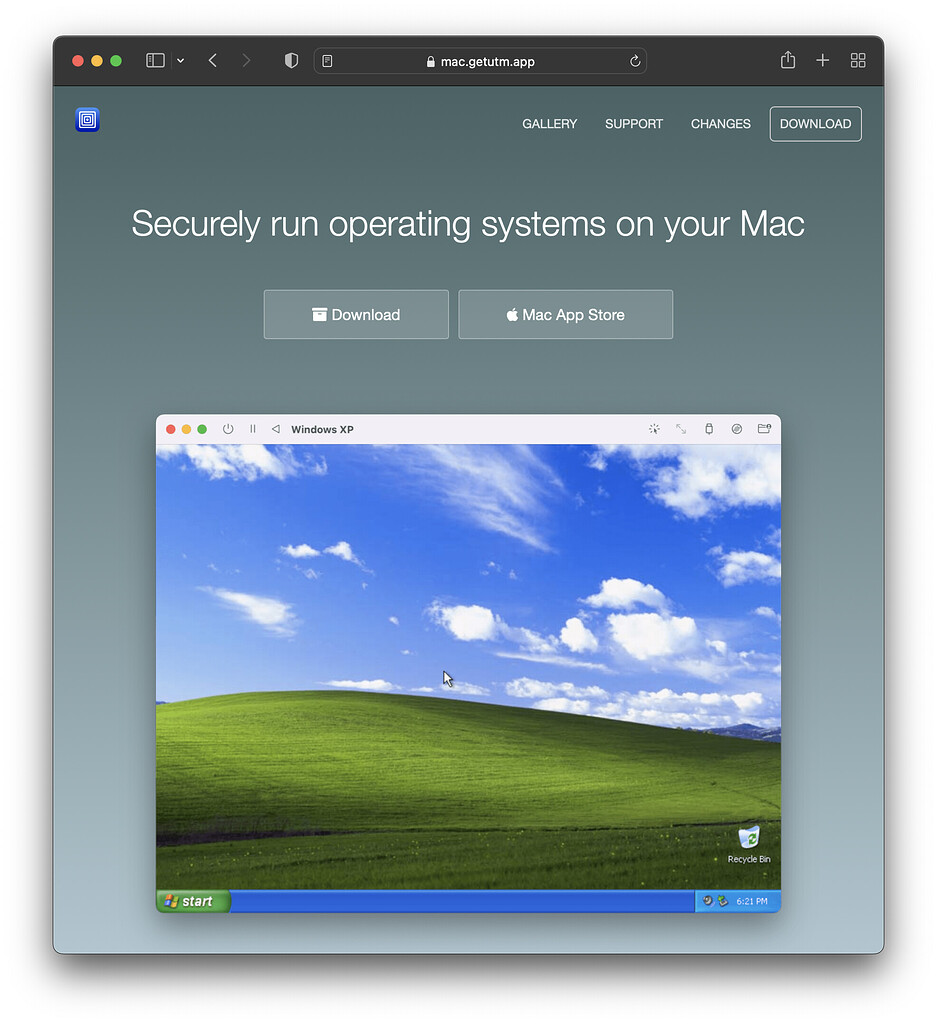This screenshot has height=1024, width=936.
Task: Open the CHANGES menu item
Action: [x=720, y=124]
